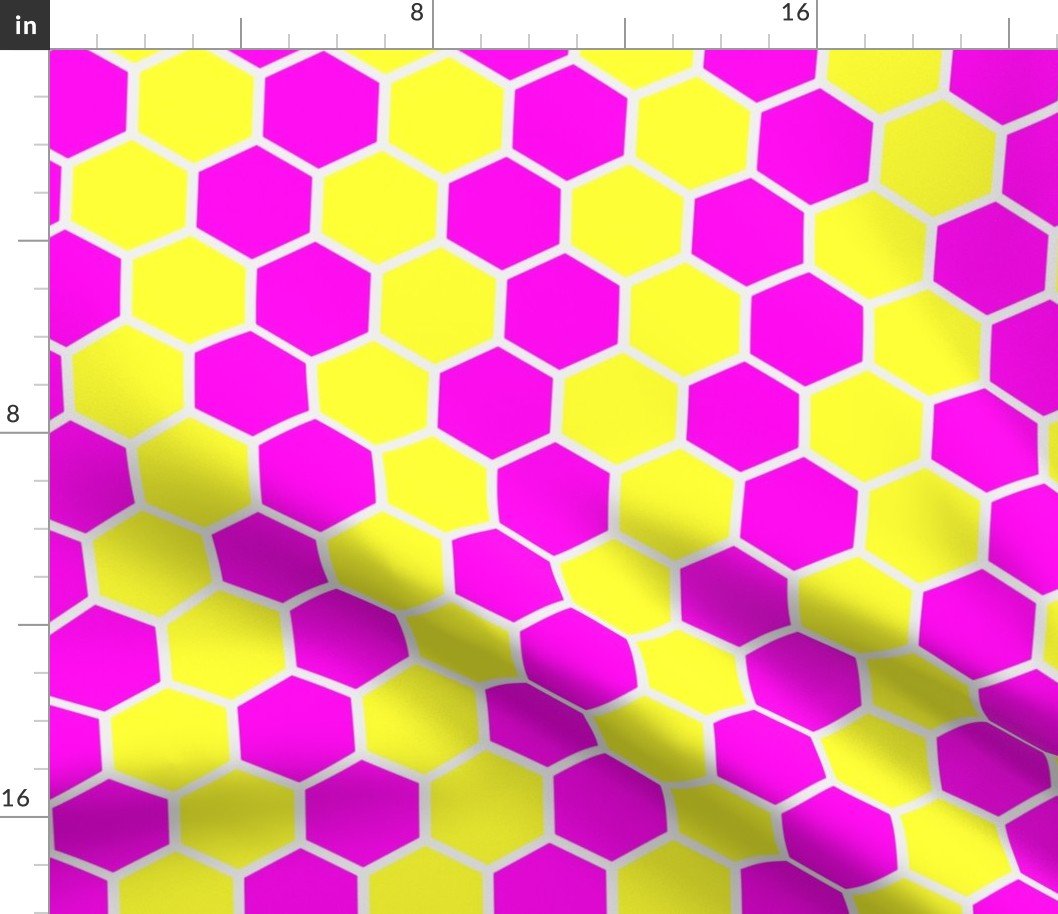Click the 16 label on the left ruler
Screen dimensions: 1058x914
click(x=16, y=798)
